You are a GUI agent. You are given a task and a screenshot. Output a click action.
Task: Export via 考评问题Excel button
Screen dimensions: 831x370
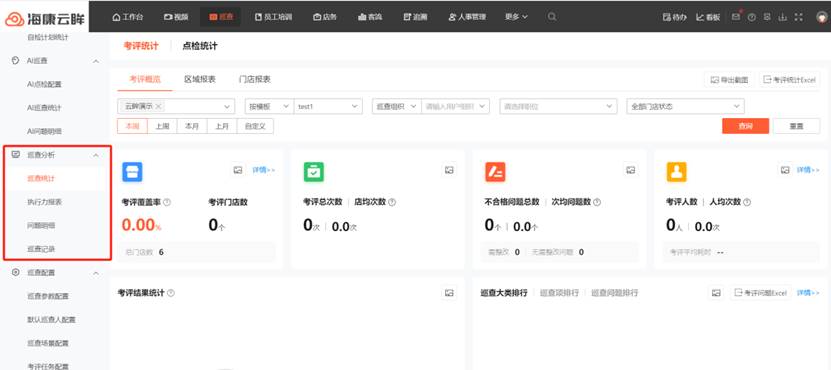pos(761,293)
